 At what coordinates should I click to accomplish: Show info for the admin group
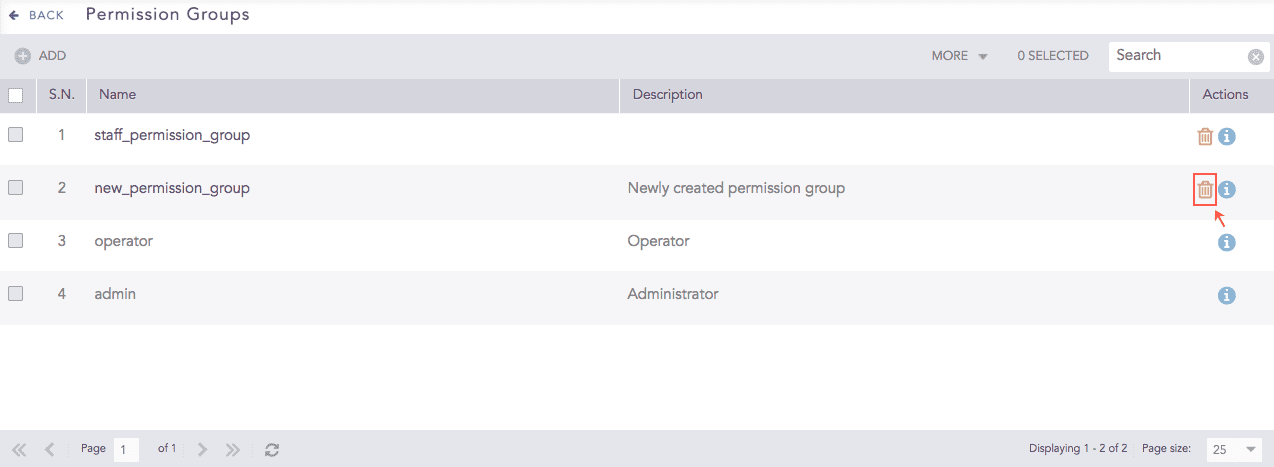(x=1227, y=296)
